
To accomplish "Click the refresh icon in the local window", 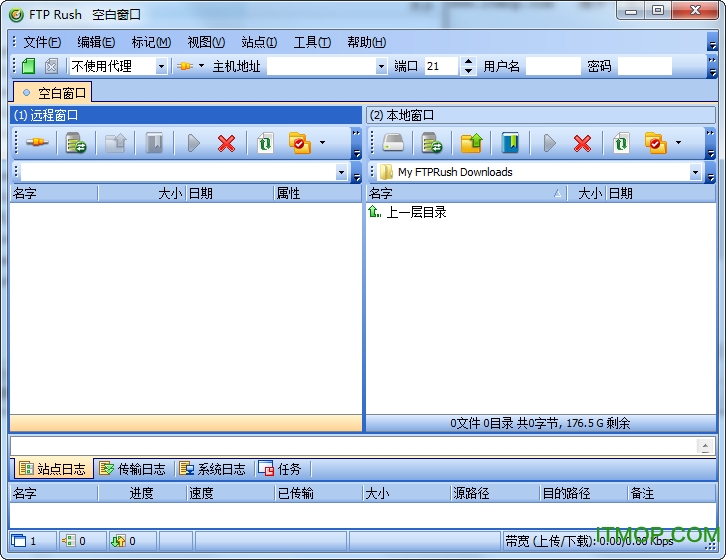I will pyautogui.click(x=621, y=143).
